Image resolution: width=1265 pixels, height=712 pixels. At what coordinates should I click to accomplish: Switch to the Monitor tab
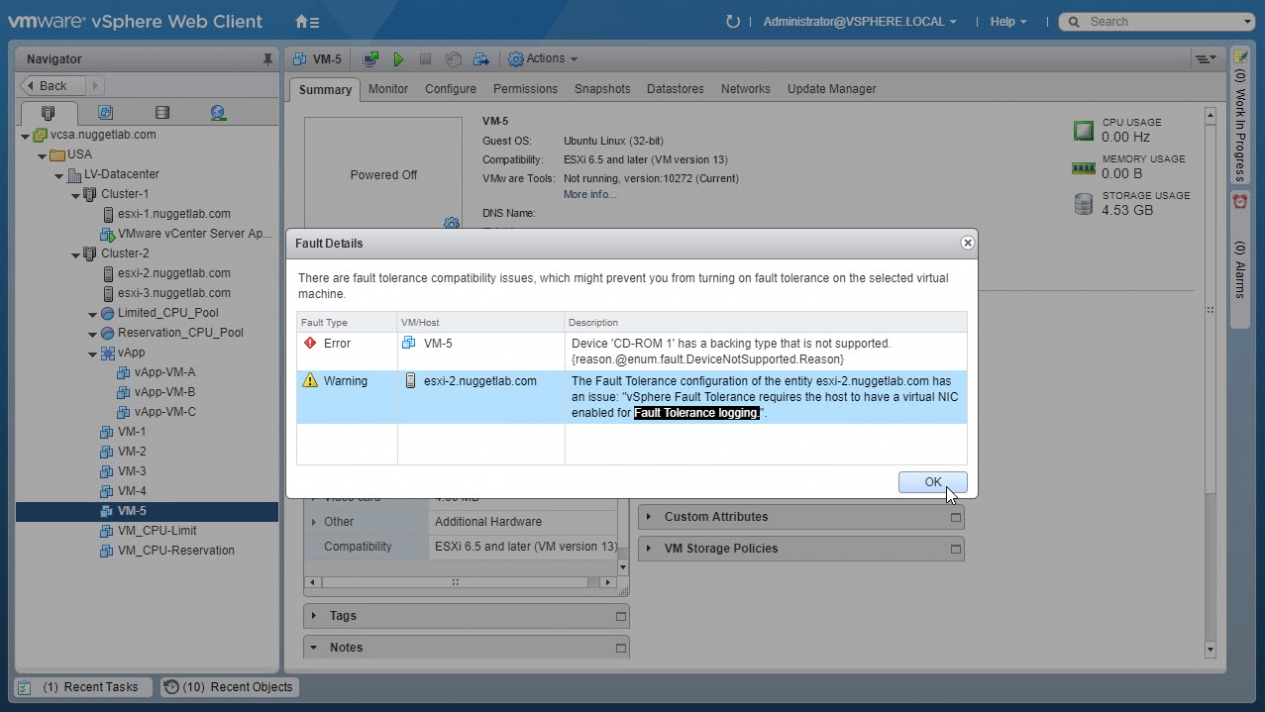pyautogui.click(x=388, y=89)
